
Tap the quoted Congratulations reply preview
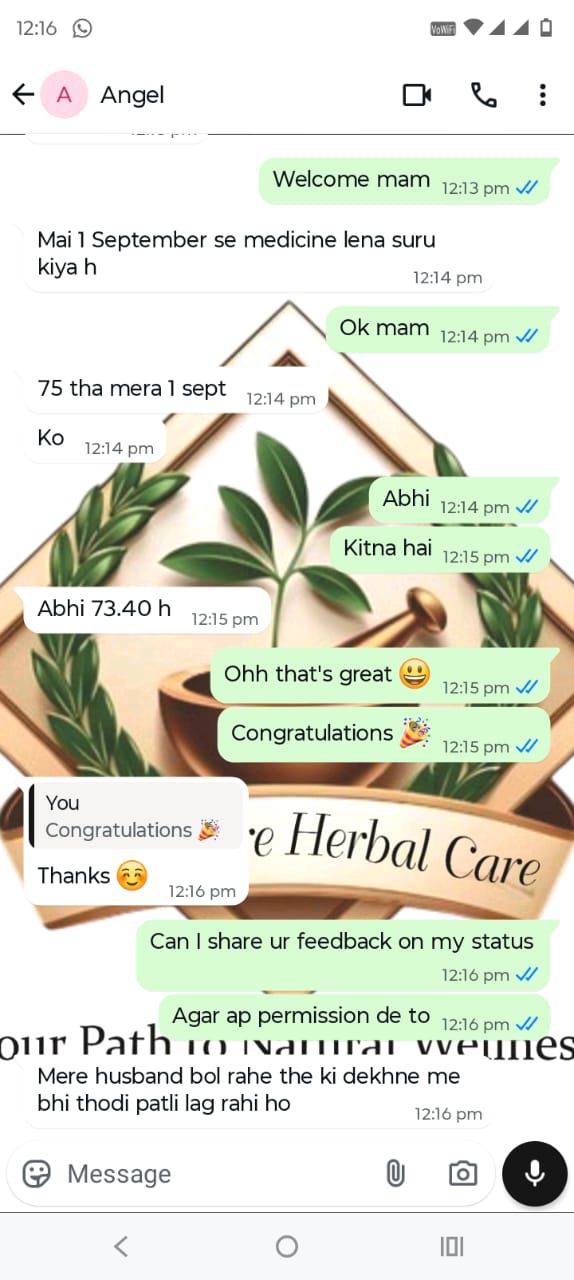pos(134,816)
